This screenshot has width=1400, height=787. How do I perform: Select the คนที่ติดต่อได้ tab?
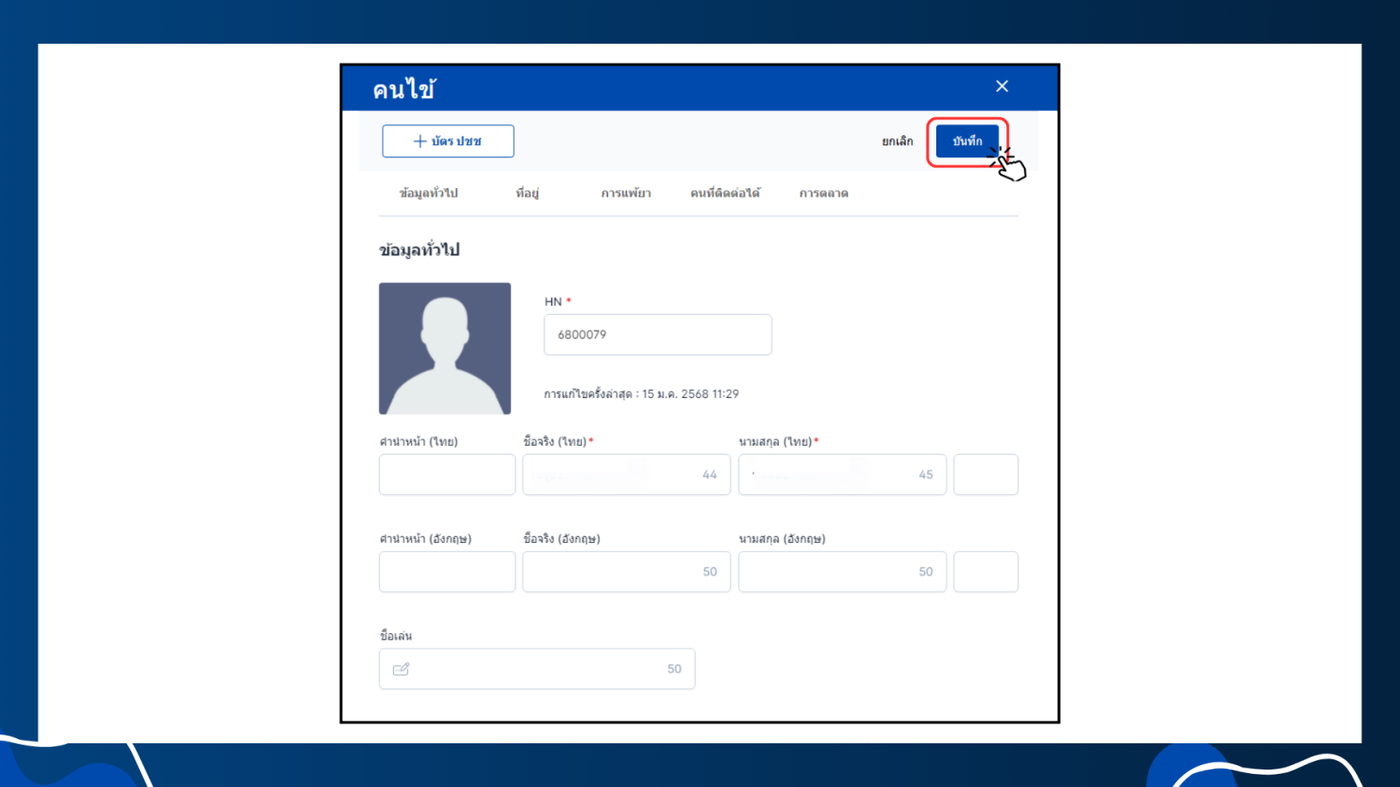click(x=725, y=193)
